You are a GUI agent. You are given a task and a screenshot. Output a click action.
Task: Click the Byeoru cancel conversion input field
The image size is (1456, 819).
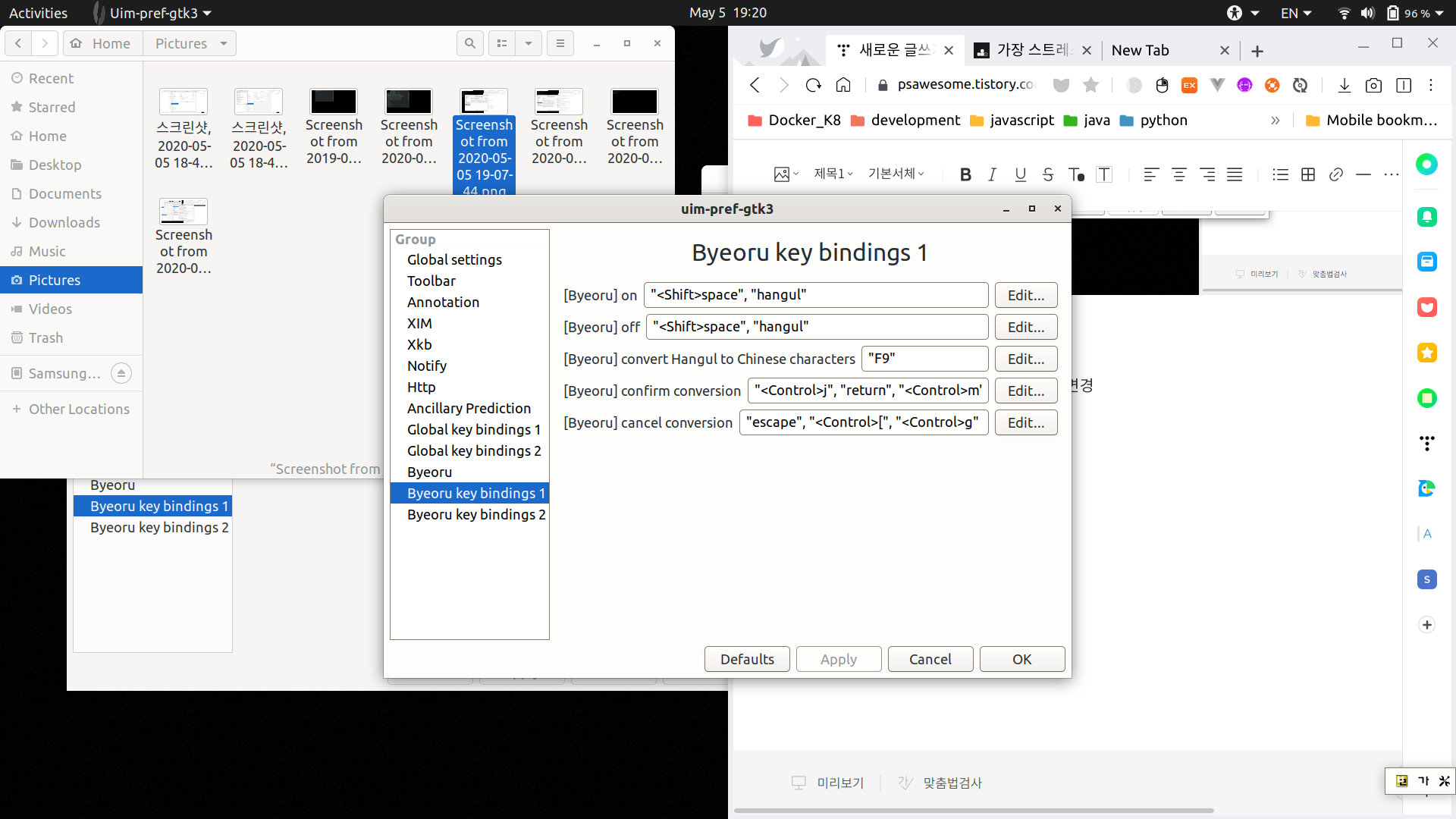pyautogui.click(x=863, y=422)
